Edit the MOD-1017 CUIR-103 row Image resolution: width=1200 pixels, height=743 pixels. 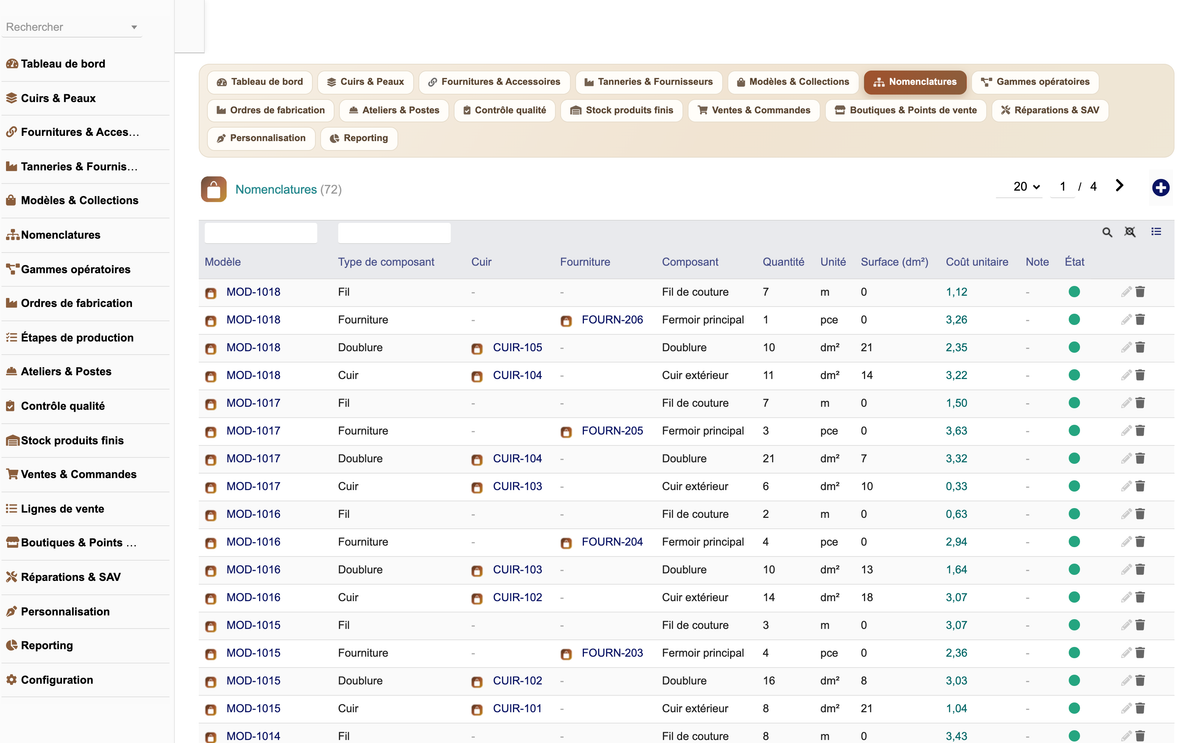(x=1126, y=486)
